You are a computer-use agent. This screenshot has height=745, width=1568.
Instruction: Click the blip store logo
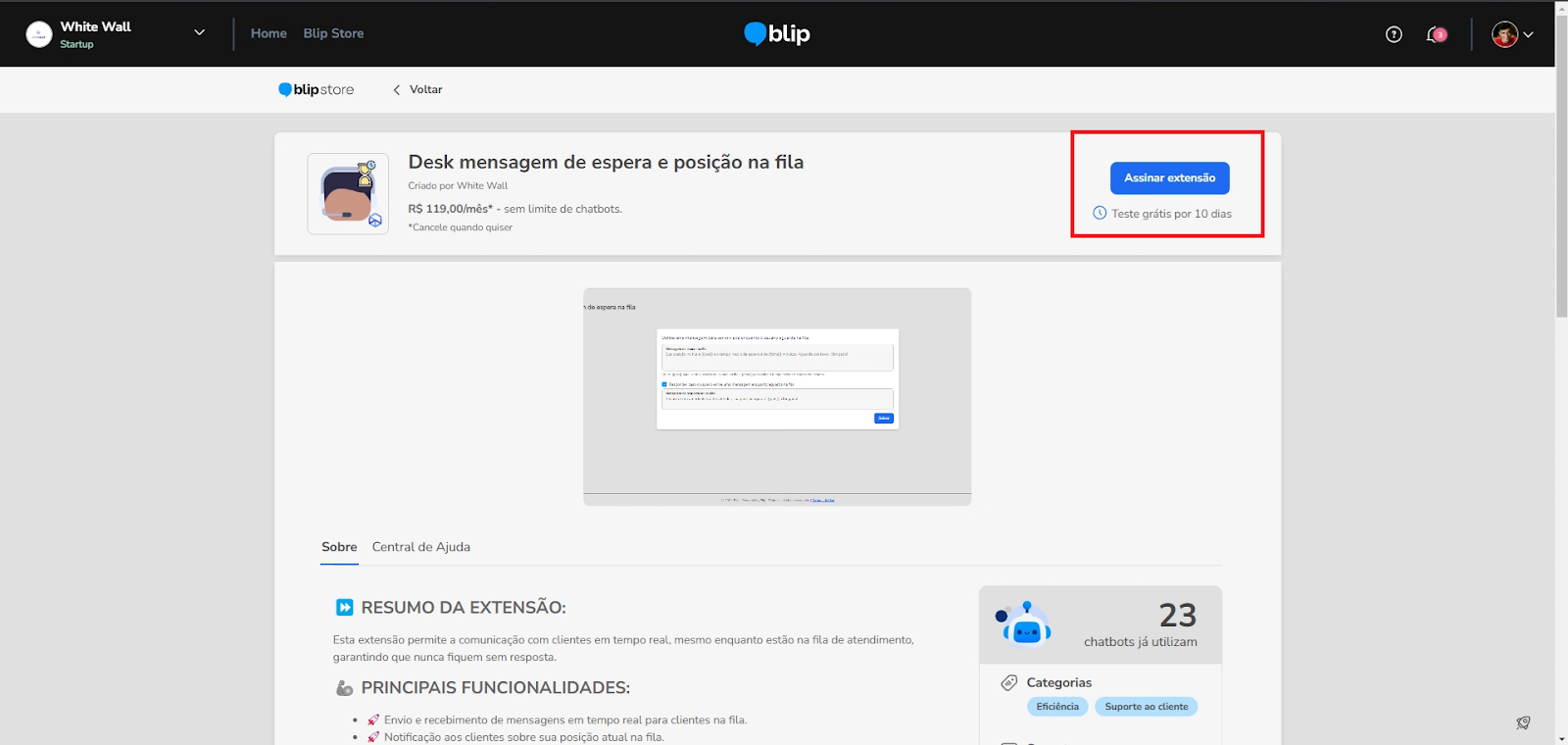pos(317,89)
